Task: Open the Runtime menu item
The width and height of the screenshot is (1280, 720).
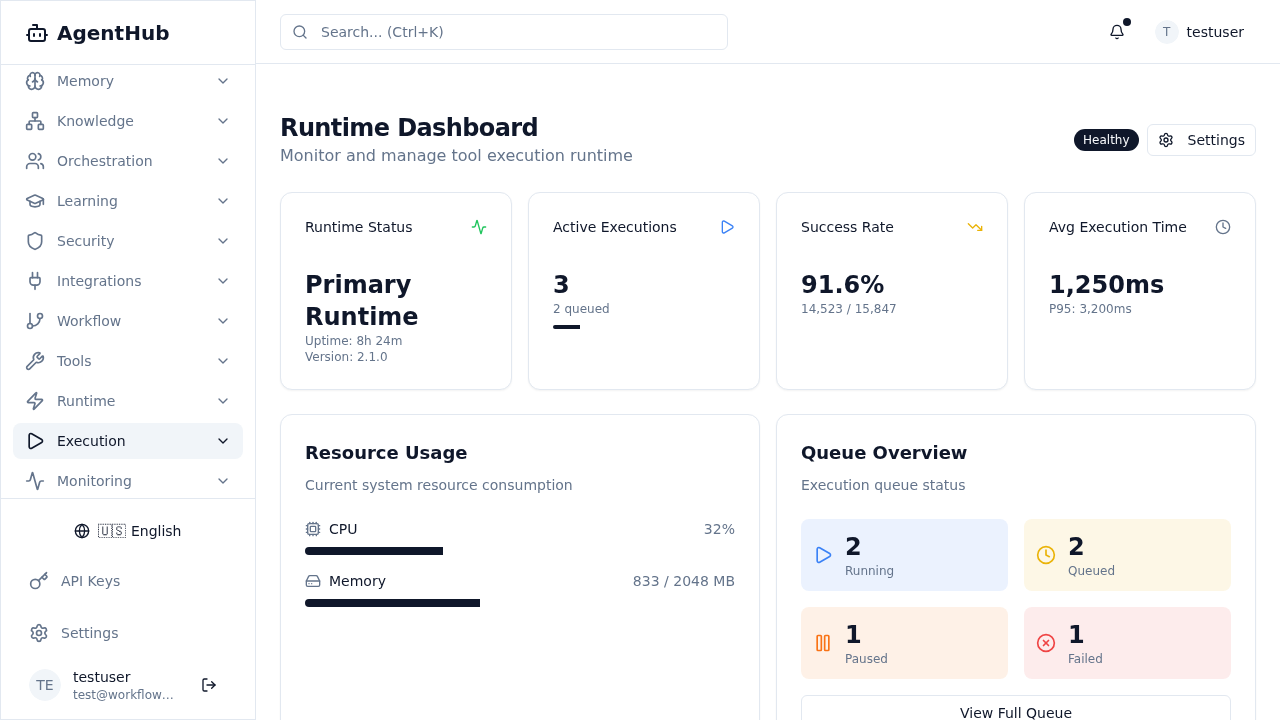Action: tap(128, 401)
